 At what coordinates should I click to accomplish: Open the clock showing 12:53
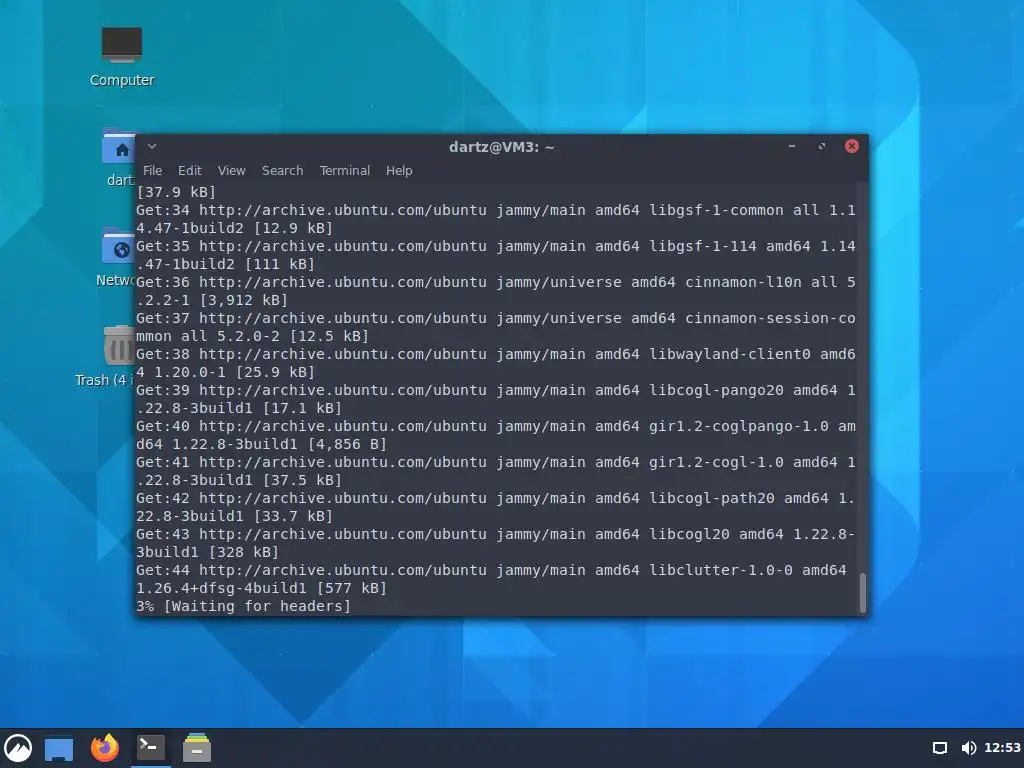1002,748
